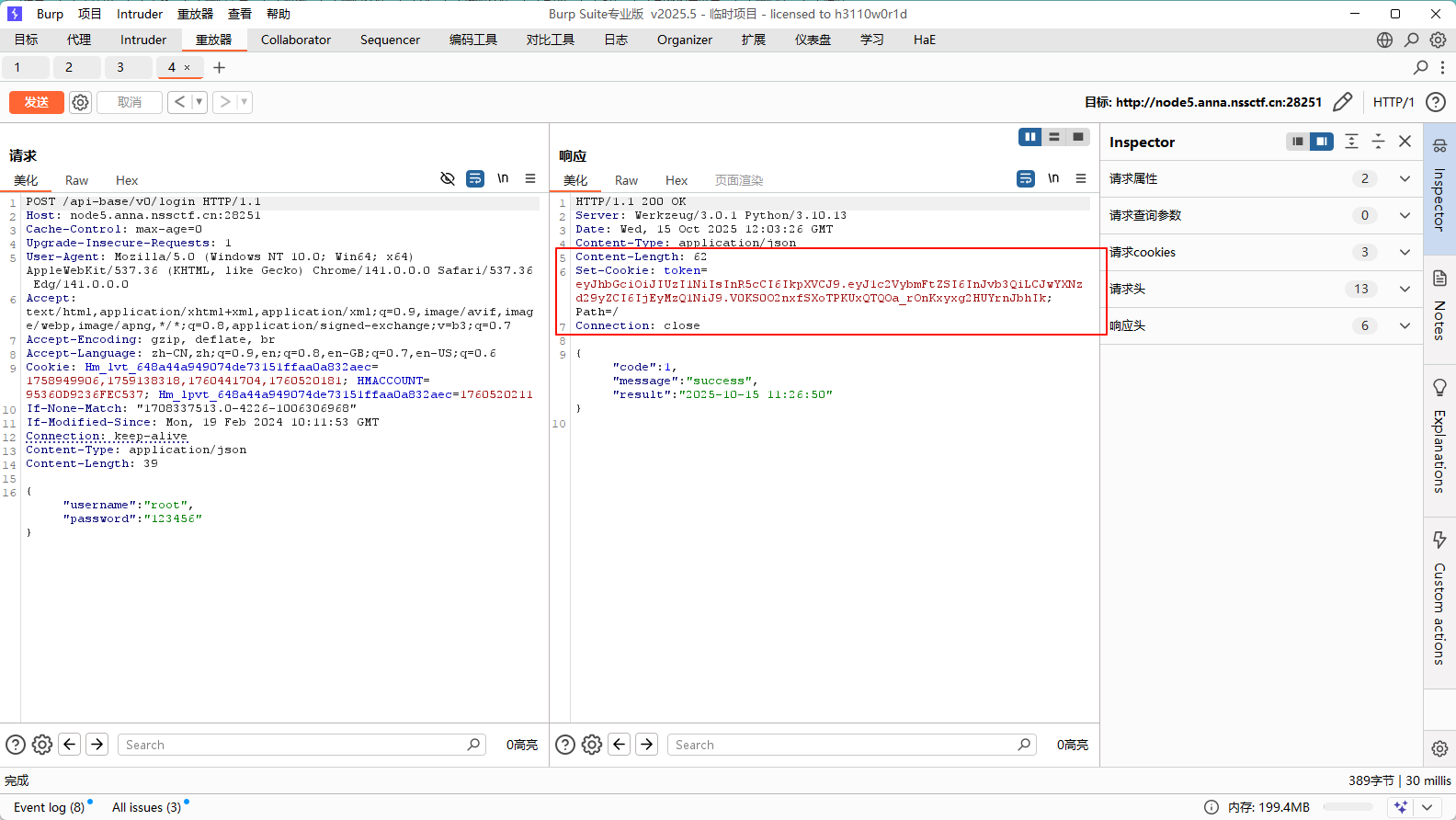Close the Inspector panel
The image size is (1456, 820).
coord(1405,142)
